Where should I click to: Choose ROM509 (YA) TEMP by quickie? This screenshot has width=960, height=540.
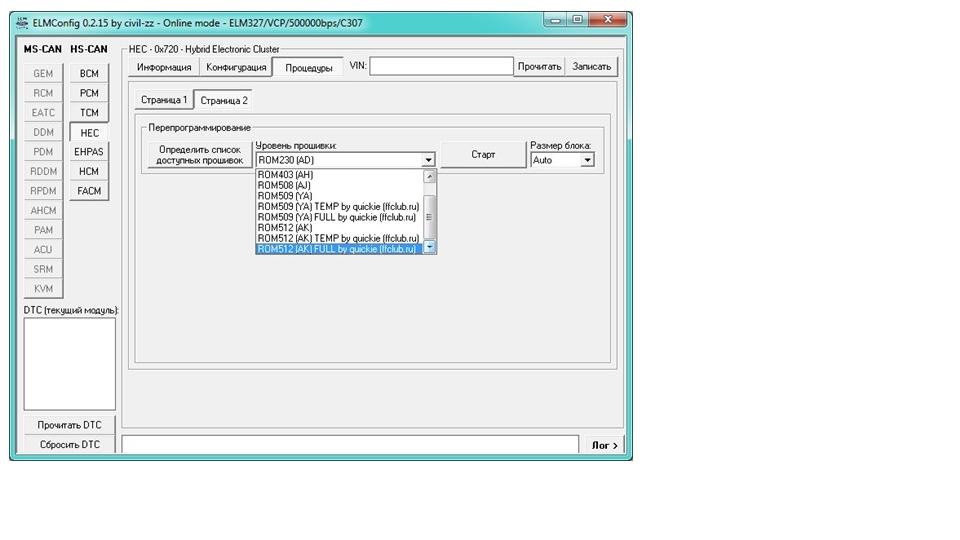click(x=339, y=207)
